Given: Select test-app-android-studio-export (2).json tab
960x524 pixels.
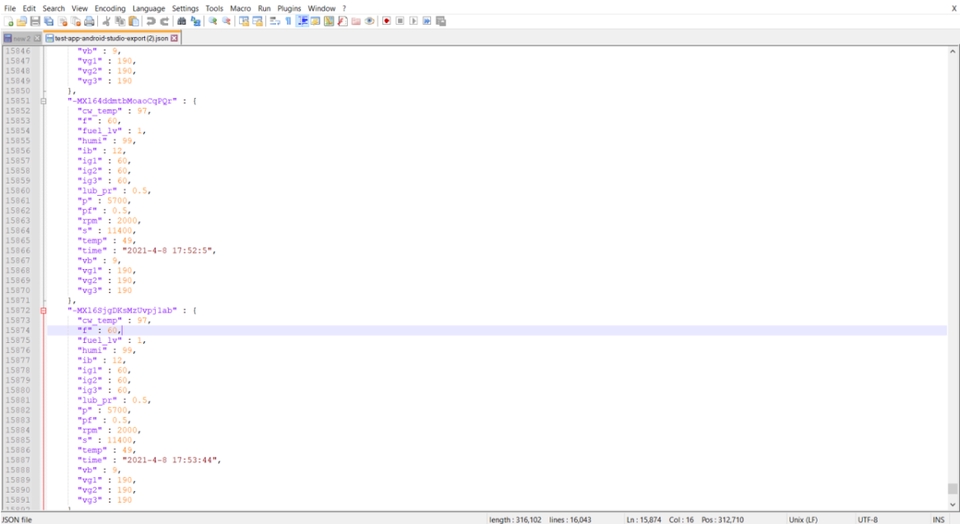Looking at the screenshot, I should [111, 38].
